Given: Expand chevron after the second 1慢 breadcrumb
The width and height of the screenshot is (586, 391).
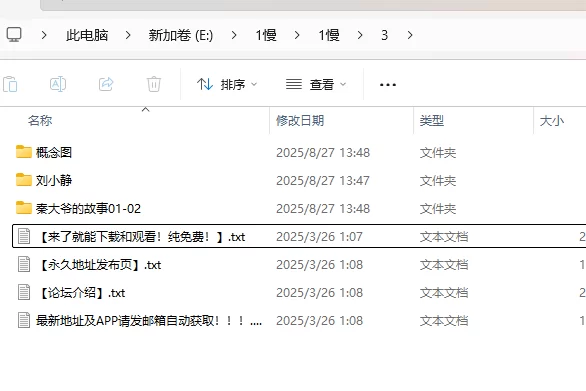Looking at the screenshot, I should (x=360, y=36).
